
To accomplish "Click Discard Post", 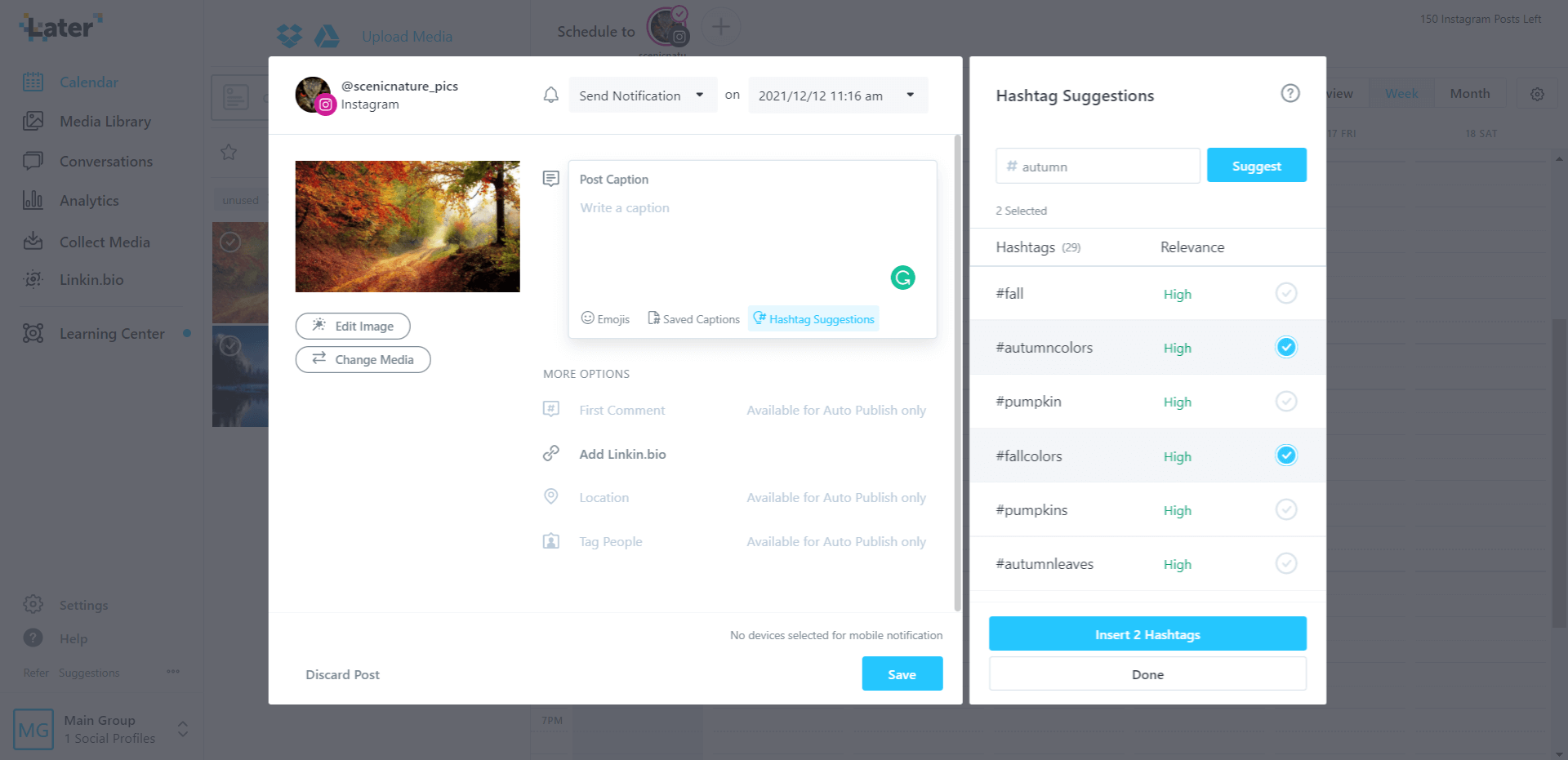I will click(x=342, y=674).
